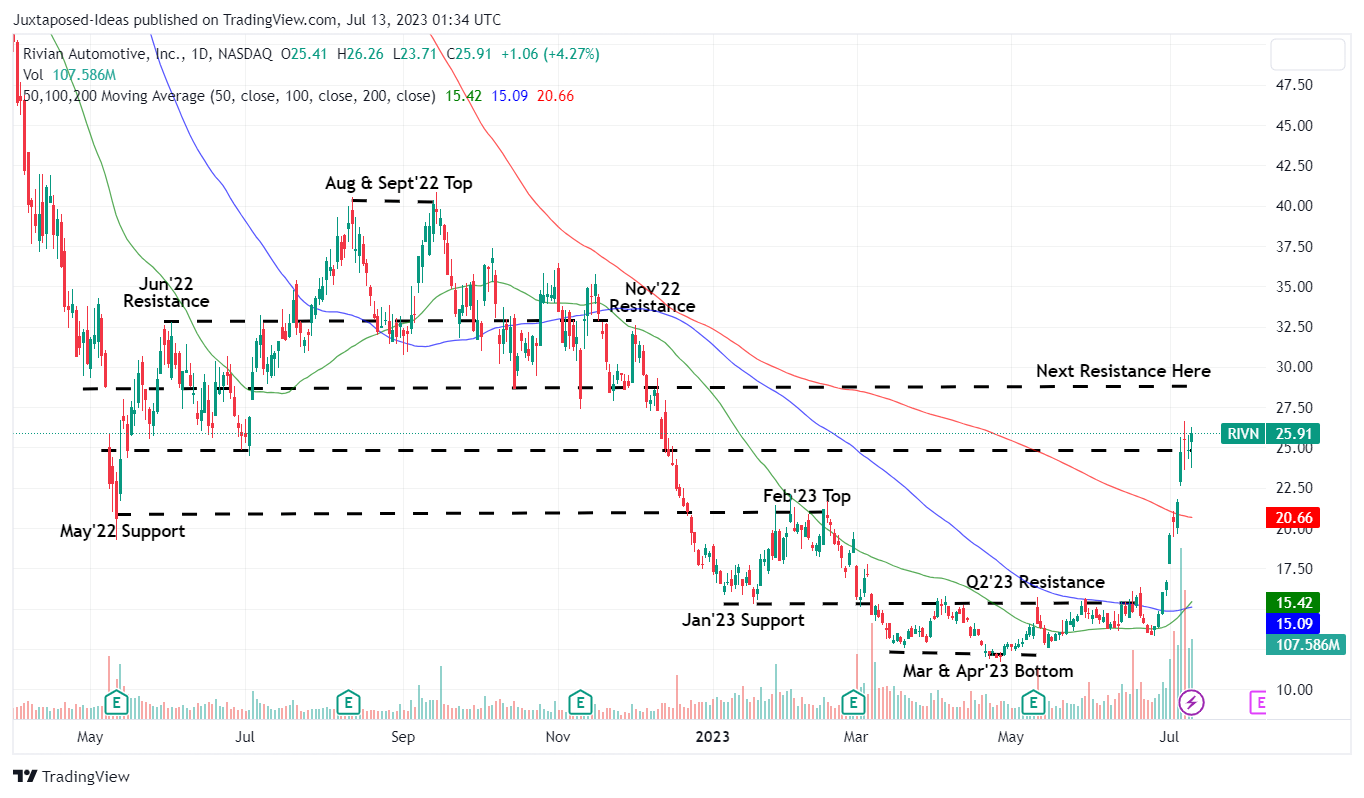Click 'Jun'22 Resistance' annotation
Viewport: 1364px width, 798px height.
tap(166, 292)
